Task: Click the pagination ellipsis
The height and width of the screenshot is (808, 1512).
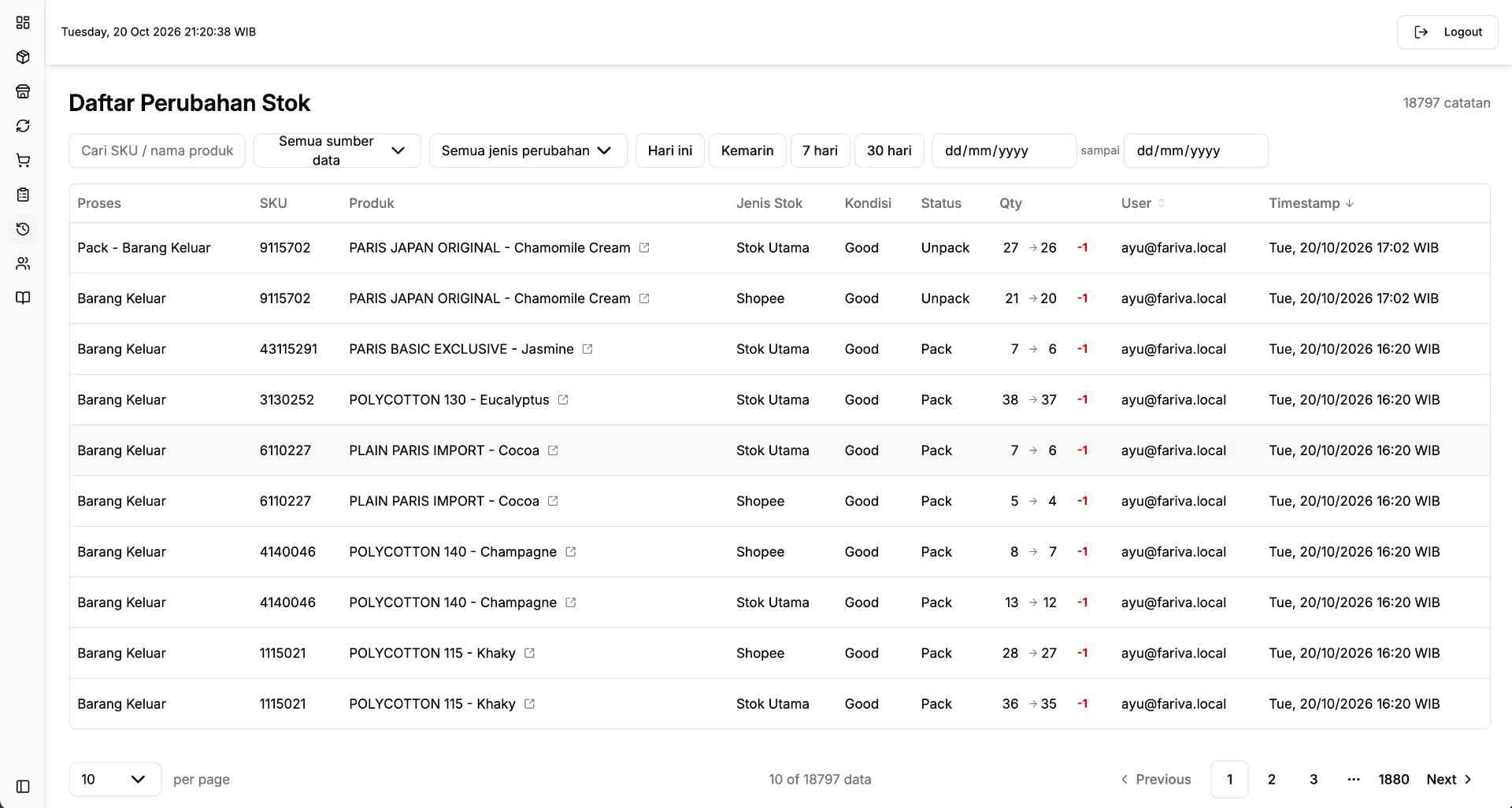Action: (1354, 779)
